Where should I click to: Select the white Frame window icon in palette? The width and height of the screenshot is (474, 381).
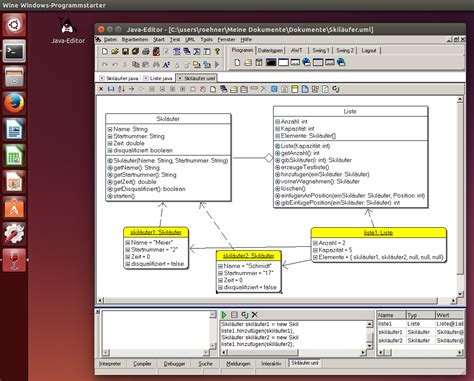283,62
